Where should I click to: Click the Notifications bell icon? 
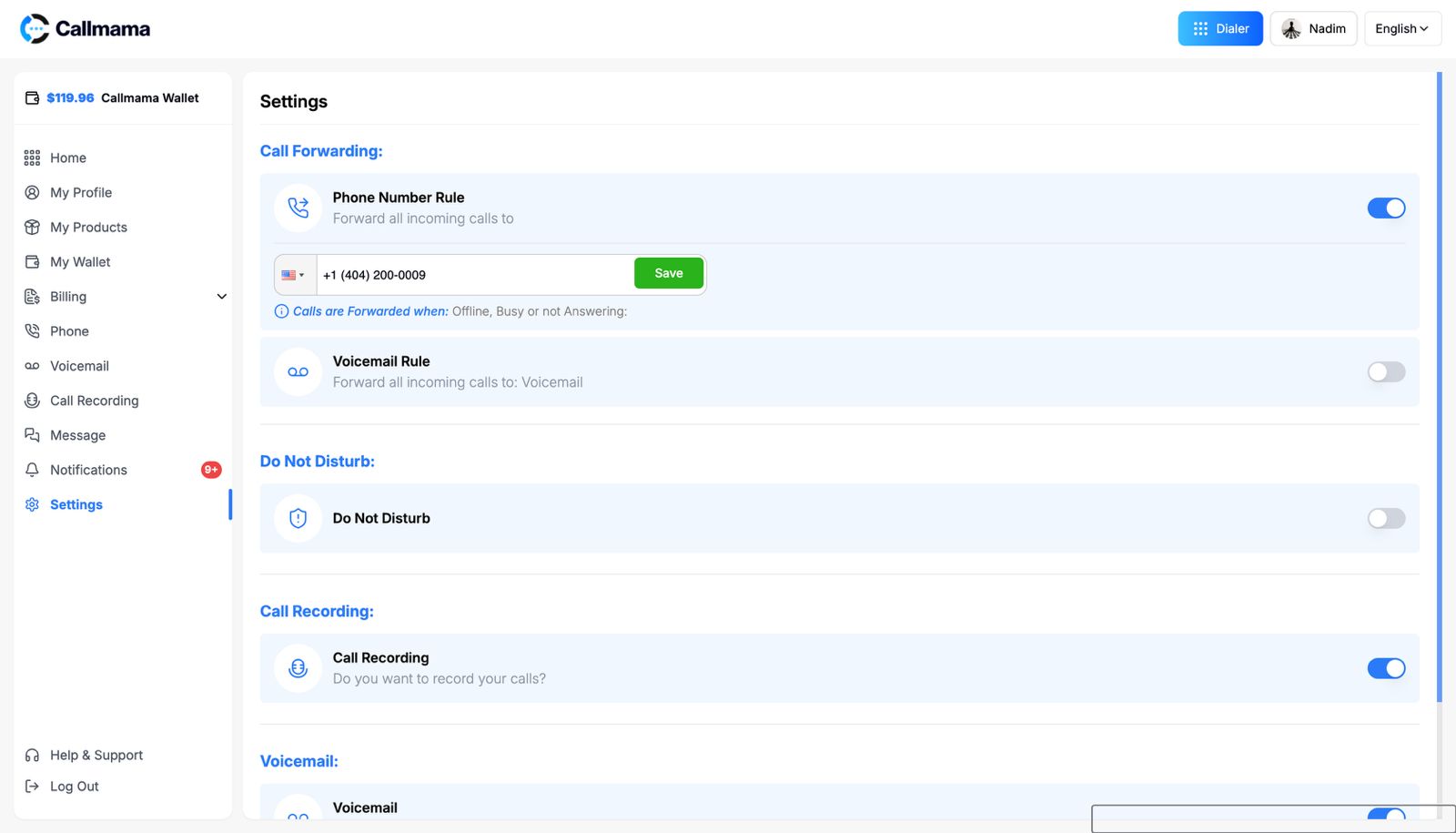(32, 469)
